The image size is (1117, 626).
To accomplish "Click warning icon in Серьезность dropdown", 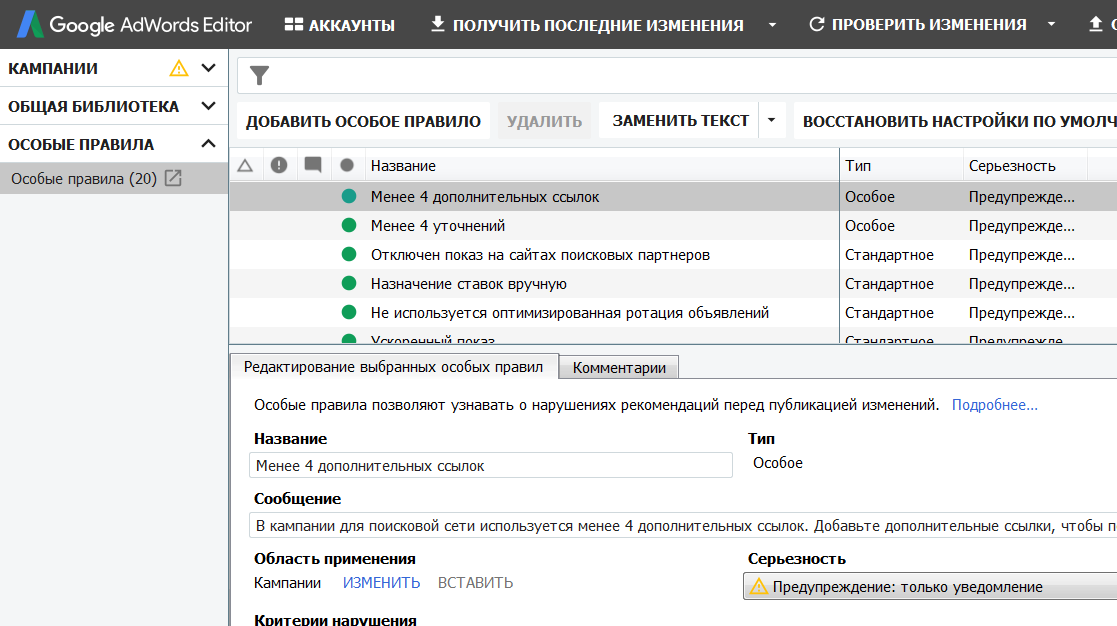I will [x=759, y=587].
